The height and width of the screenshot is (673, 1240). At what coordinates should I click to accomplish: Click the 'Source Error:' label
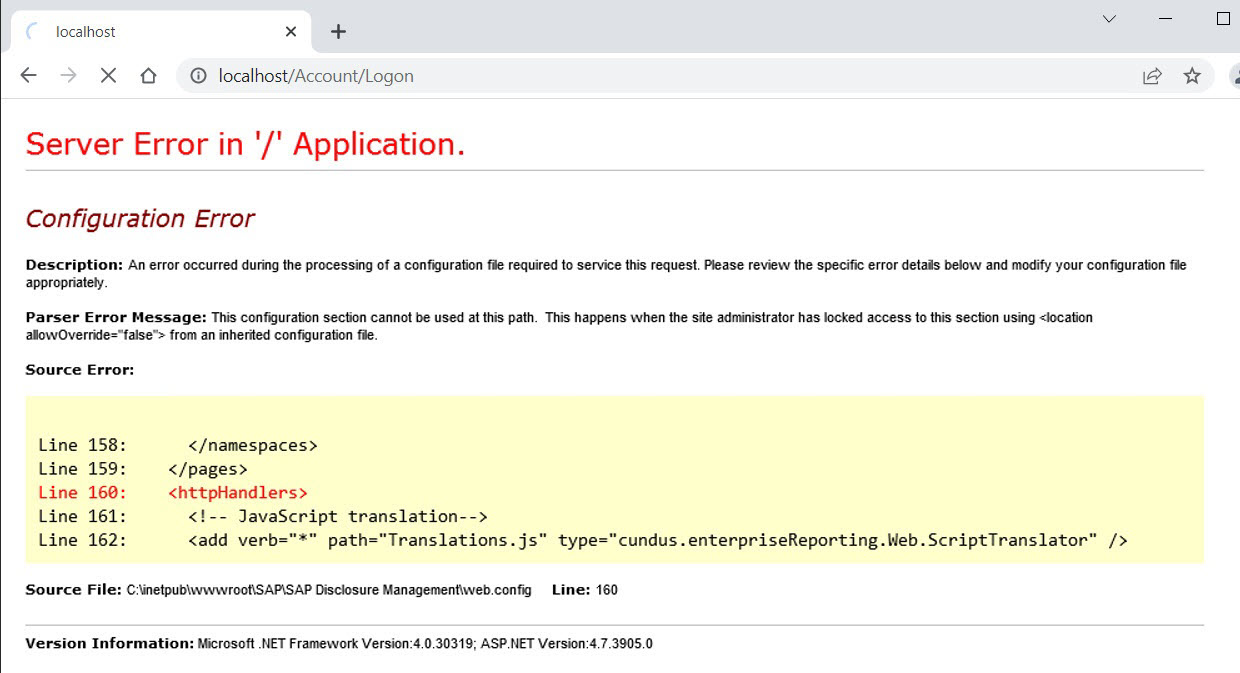tap(80, 370)
